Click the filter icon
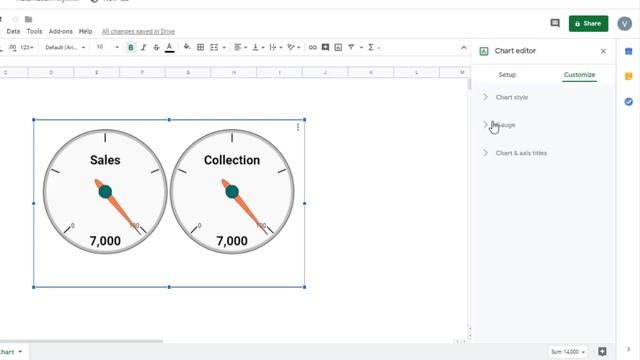Screen dimensions: 640x360 pyautogui.click(x=351, y=47)
